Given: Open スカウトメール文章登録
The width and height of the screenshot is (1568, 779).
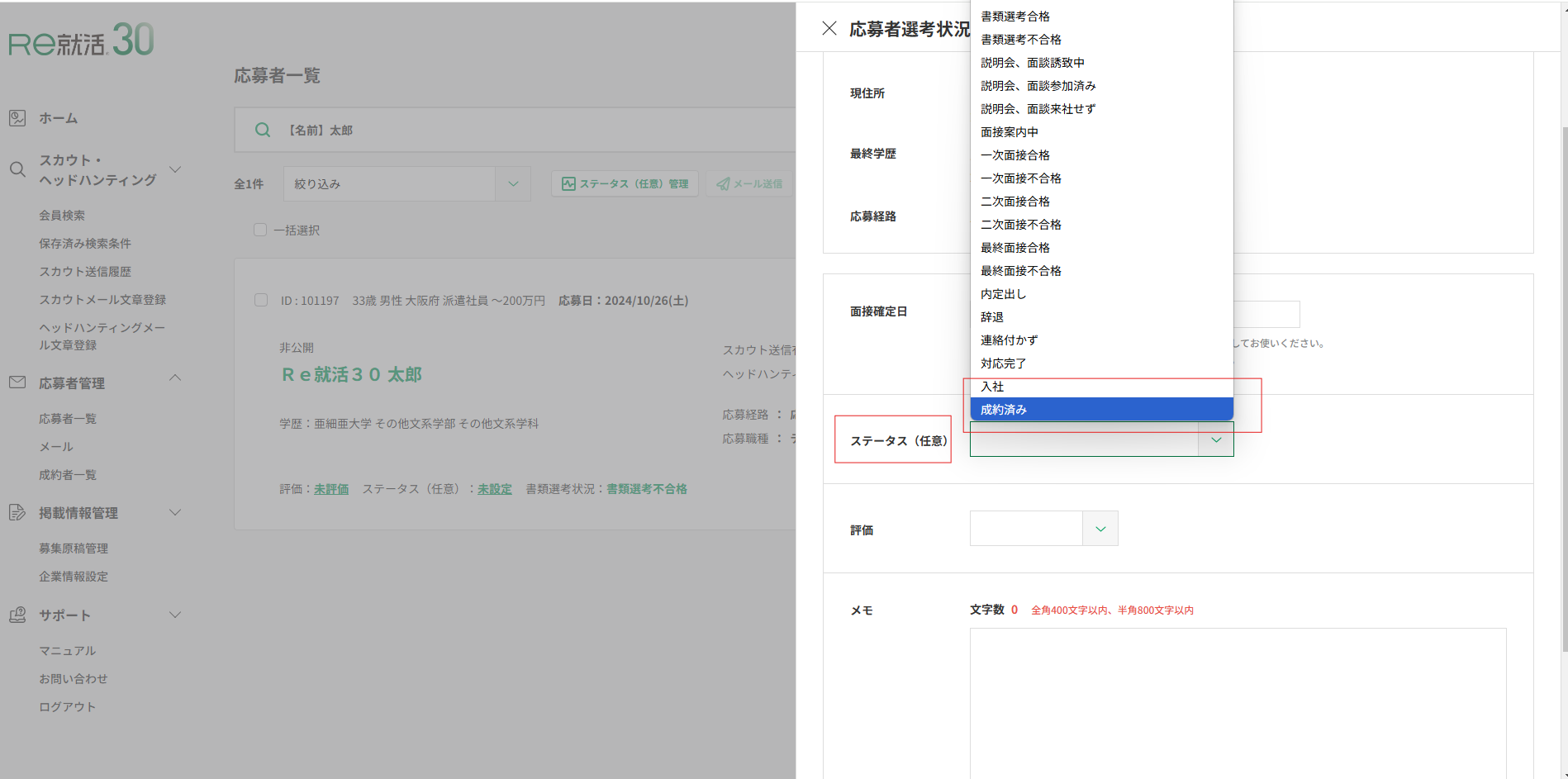Looking at the screenshot, I should (102, 299).
